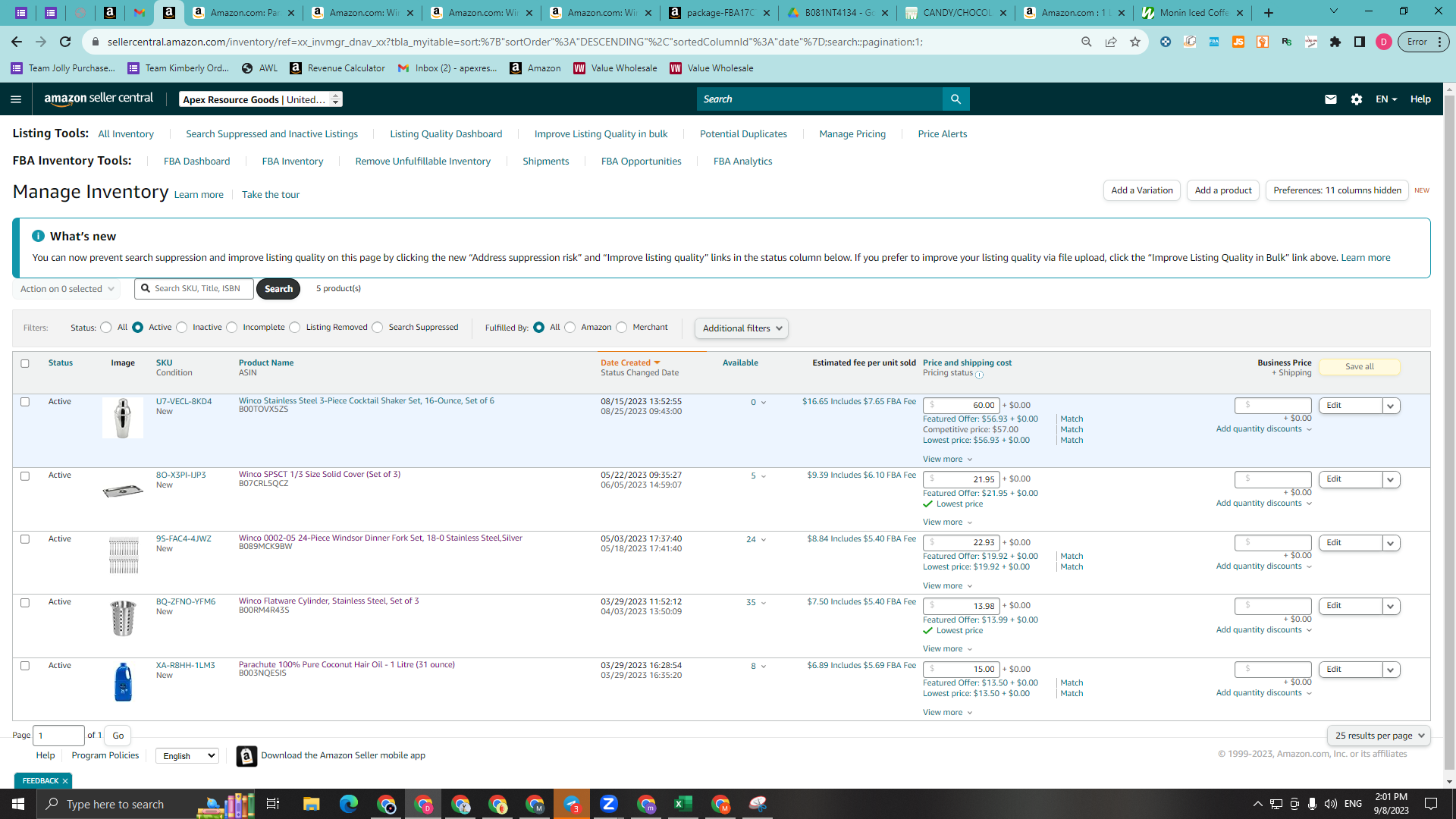The height and width of the screenshot is (819, 1456).
Task: Go to Manage Pricing
Action: (852, 134)
